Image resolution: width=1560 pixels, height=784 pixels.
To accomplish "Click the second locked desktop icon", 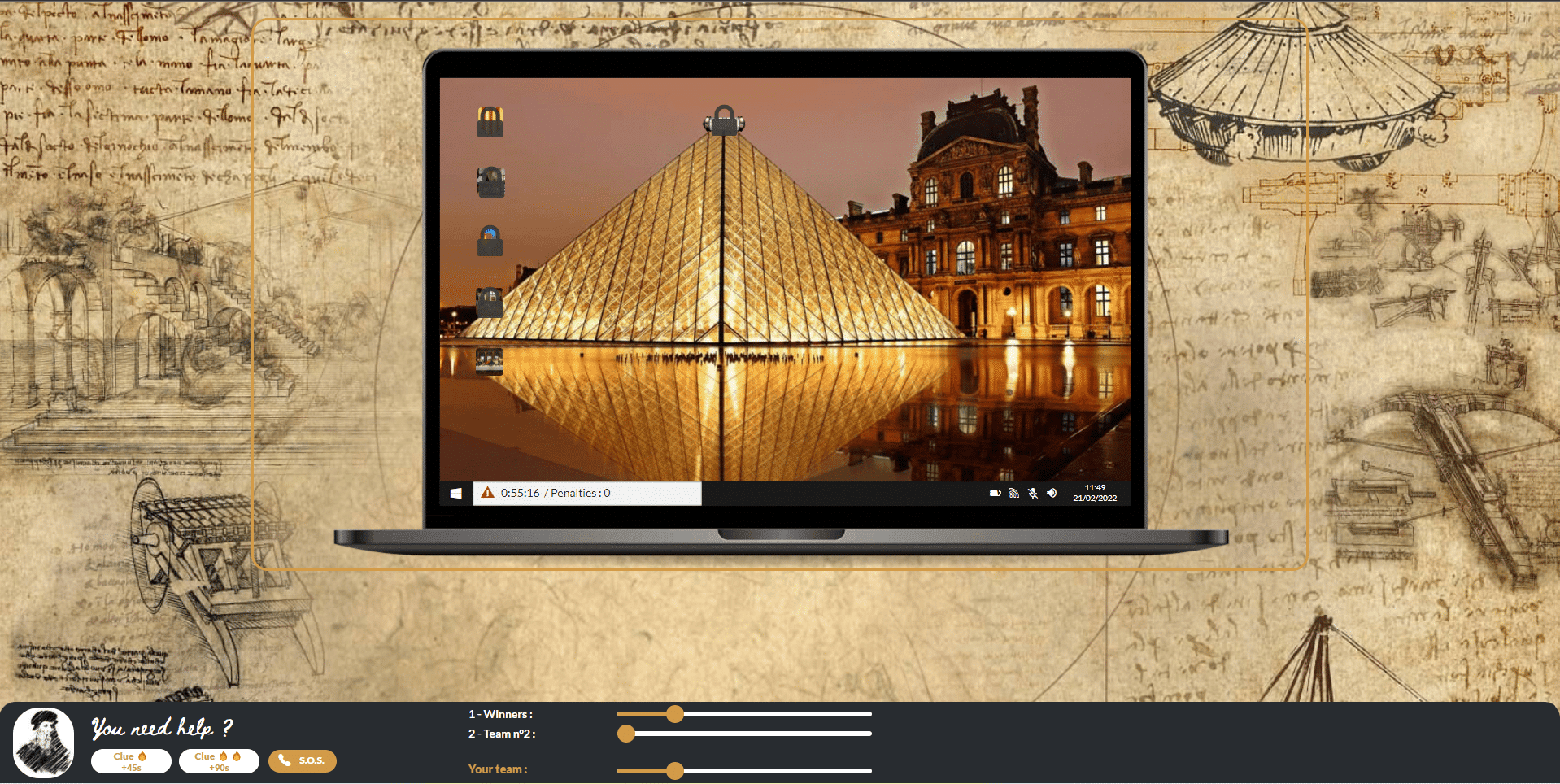I will [490, 182].
